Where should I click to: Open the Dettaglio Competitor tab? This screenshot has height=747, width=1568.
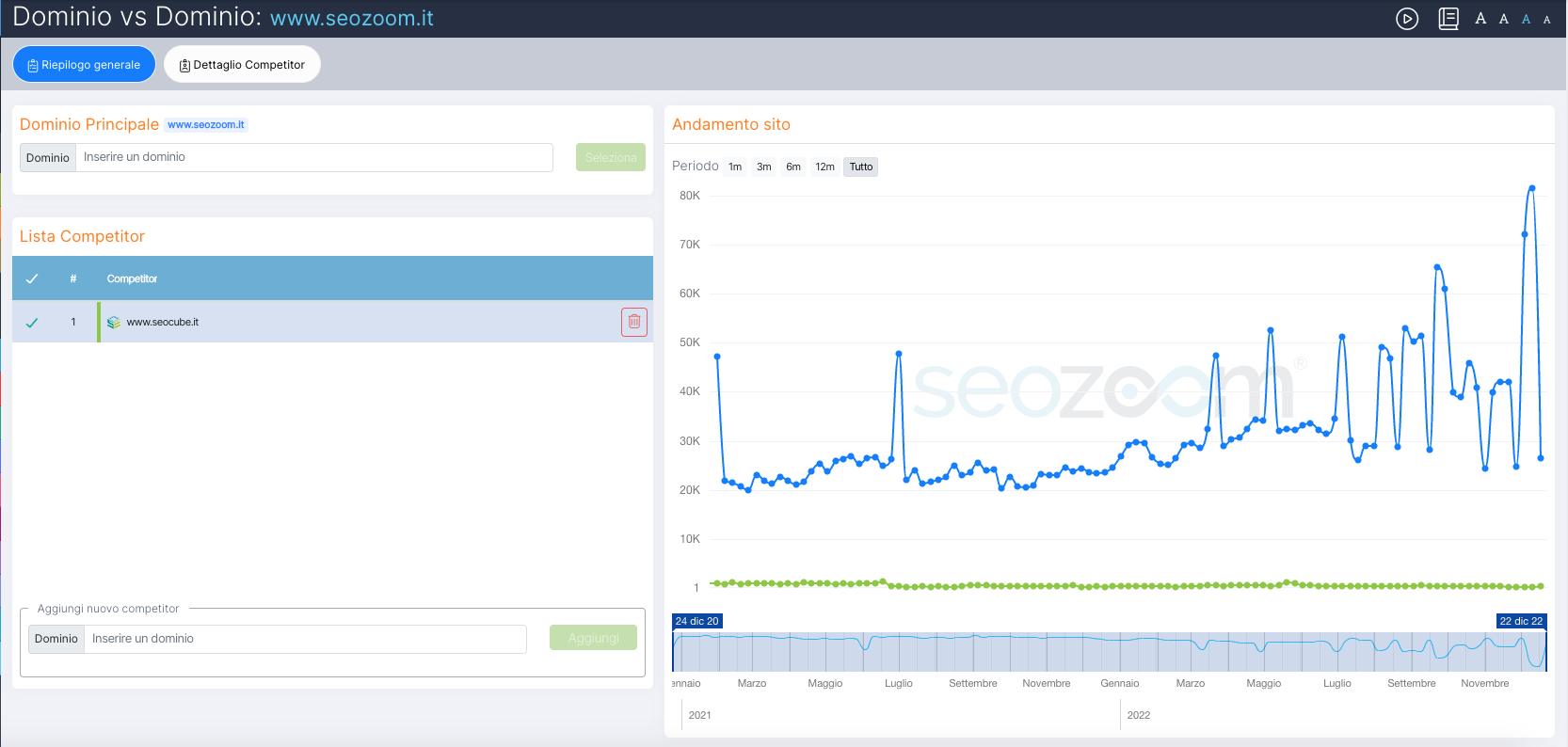coord(242,65)
